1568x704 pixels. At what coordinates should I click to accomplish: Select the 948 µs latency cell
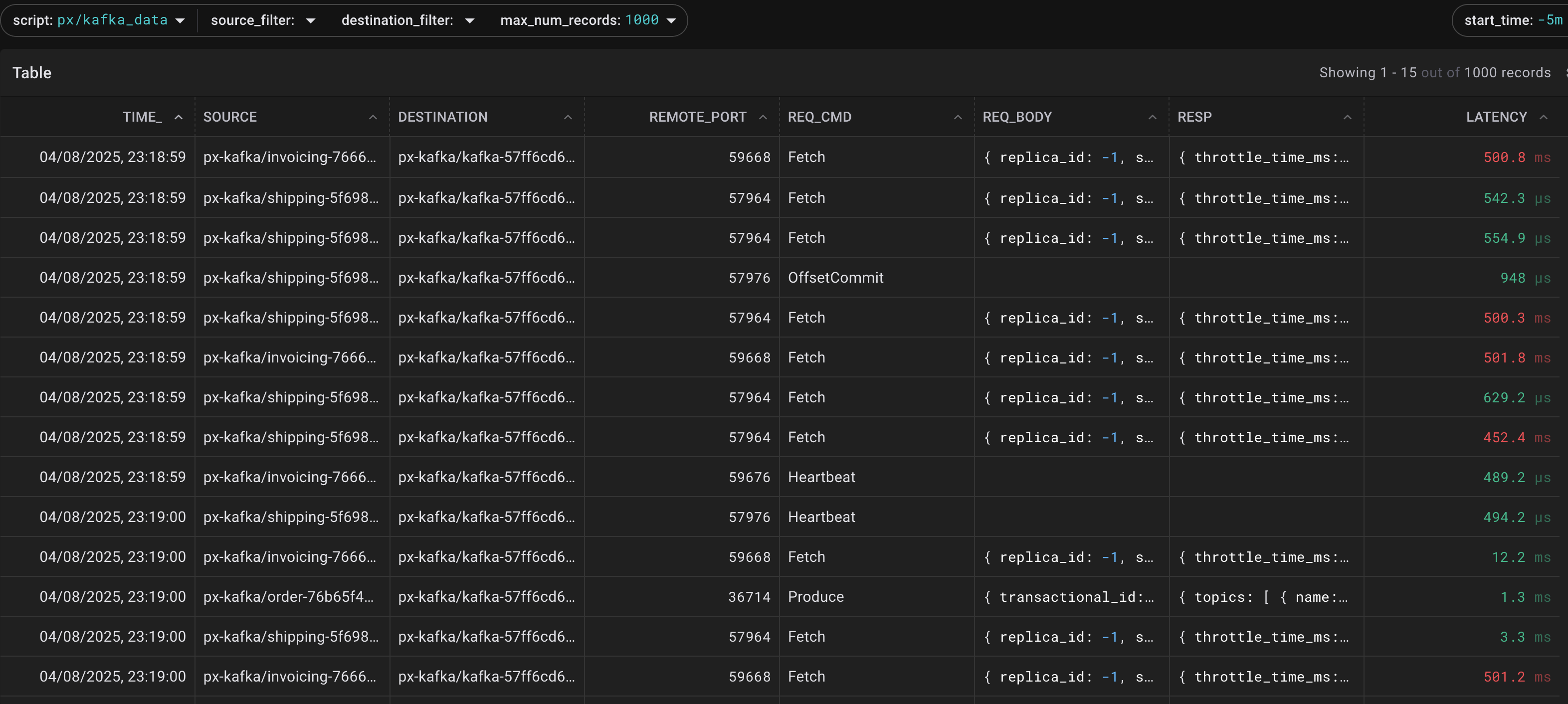tap(1461, 278)
